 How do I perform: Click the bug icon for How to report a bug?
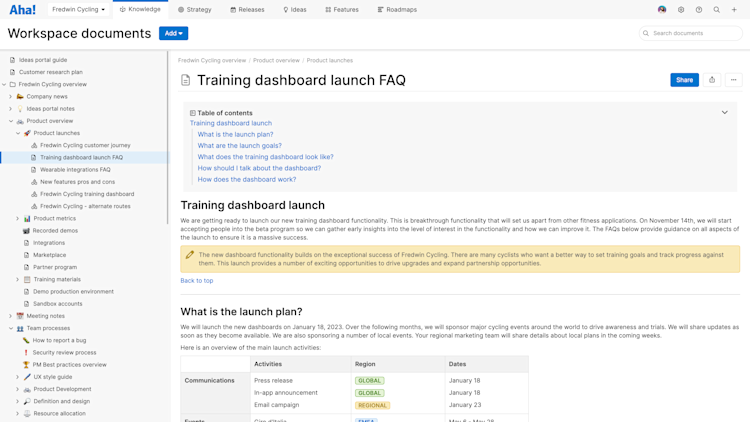click(x=26, y=340)
